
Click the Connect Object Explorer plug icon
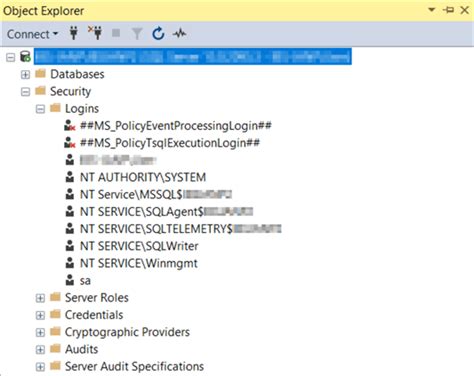click(x=74, y=33)
